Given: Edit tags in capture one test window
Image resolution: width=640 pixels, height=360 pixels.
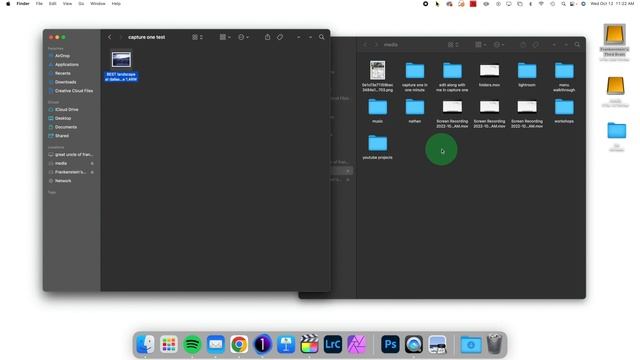Looking at the screenshot, I should [x=280, y=37].
